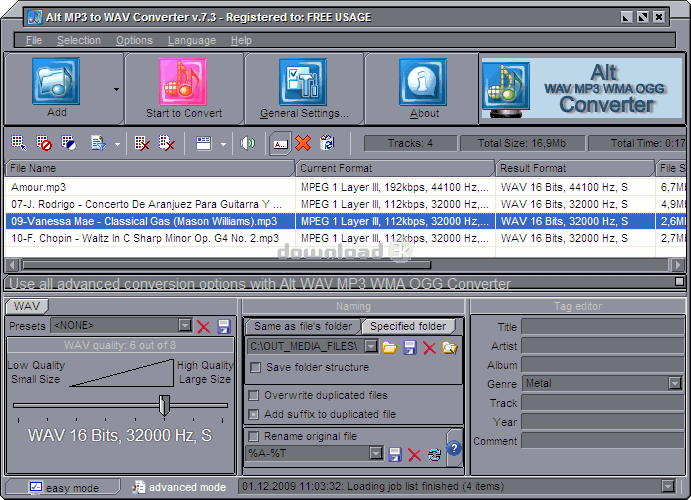Save output folder with floppy icon
The image size is (691, 500).
(410, 348)
